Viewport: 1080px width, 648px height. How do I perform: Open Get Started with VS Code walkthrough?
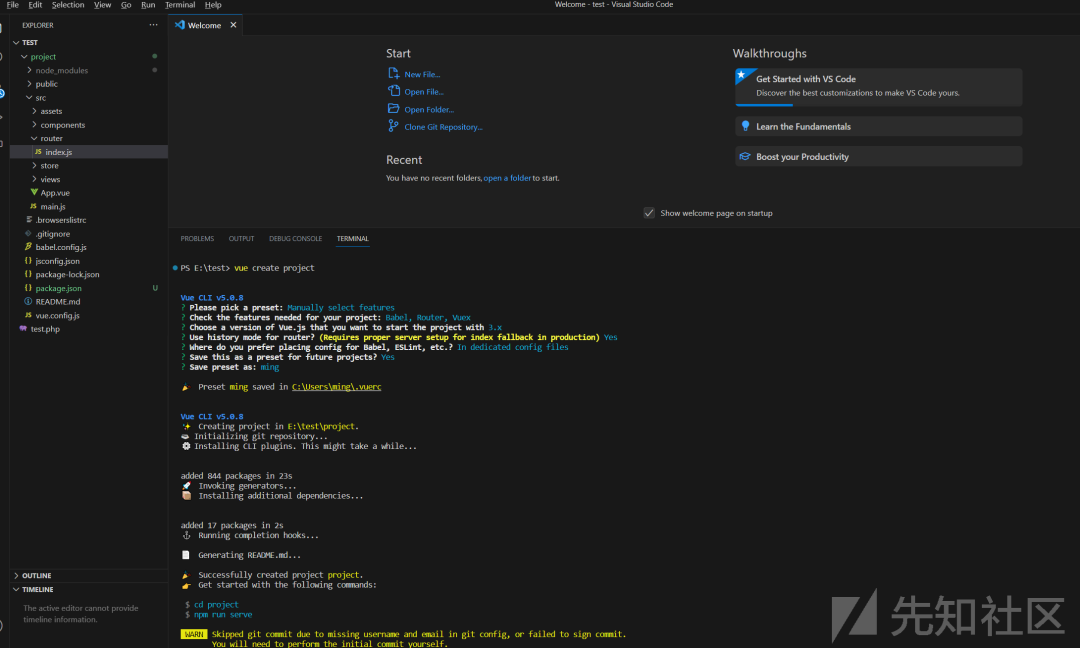(x=879, y=87)
